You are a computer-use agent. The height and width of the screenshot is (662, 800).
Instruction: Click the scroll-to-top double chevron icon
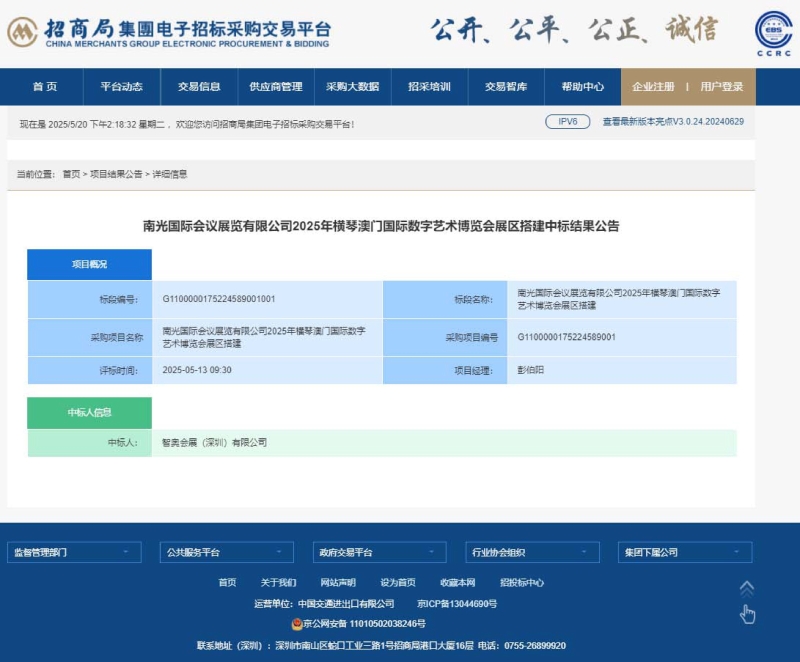coord(746,589)
